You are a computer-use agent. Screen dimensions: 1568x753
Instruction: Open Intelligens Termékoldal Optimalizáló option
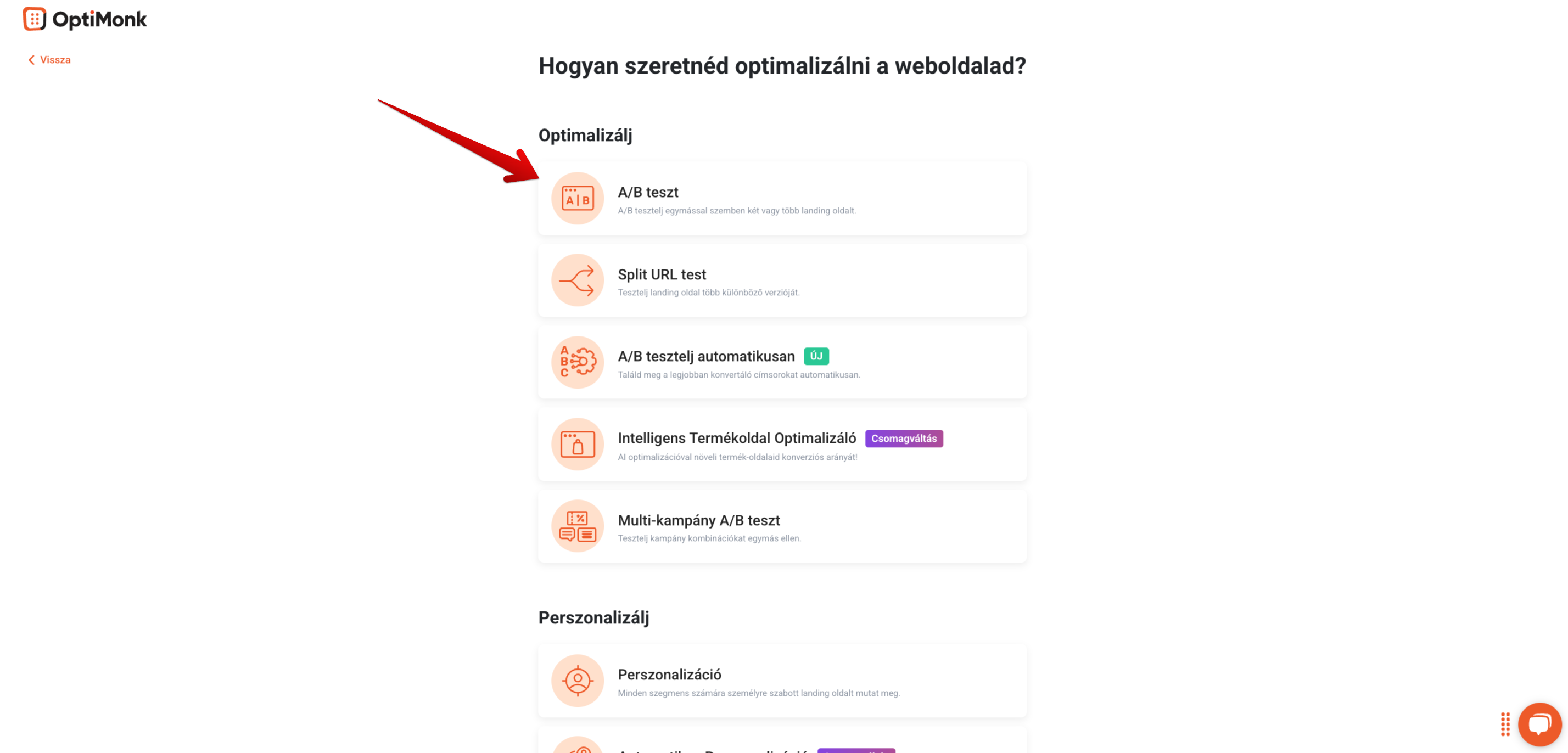782,445
